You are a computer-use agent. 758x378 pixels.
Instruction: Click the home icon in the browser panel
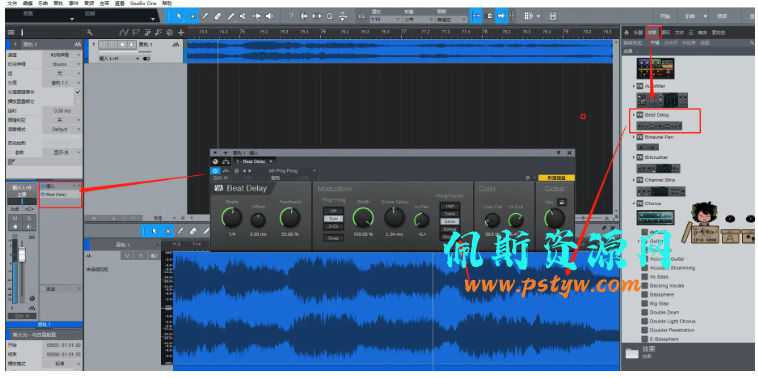(x=627, y=32)
